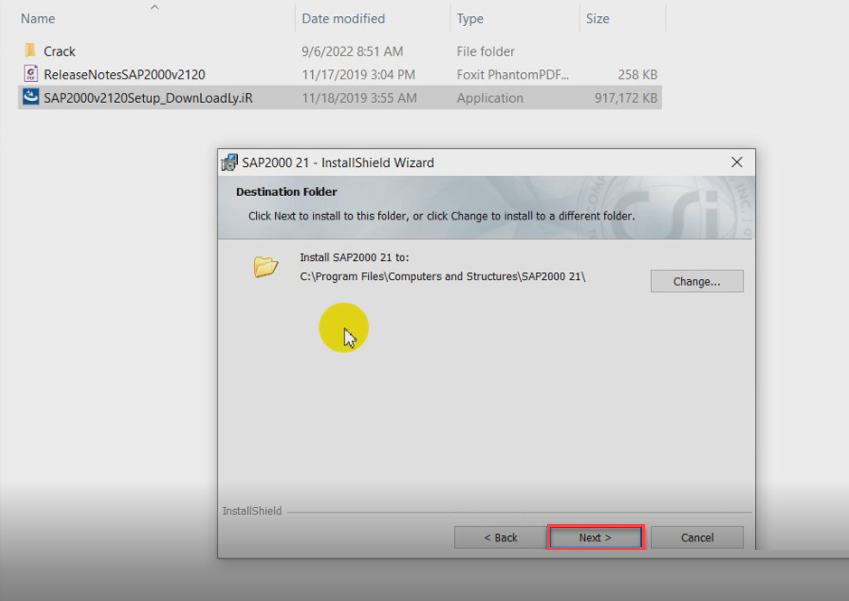
Task: Click Change to pick another folder
Action: point(697,281)
